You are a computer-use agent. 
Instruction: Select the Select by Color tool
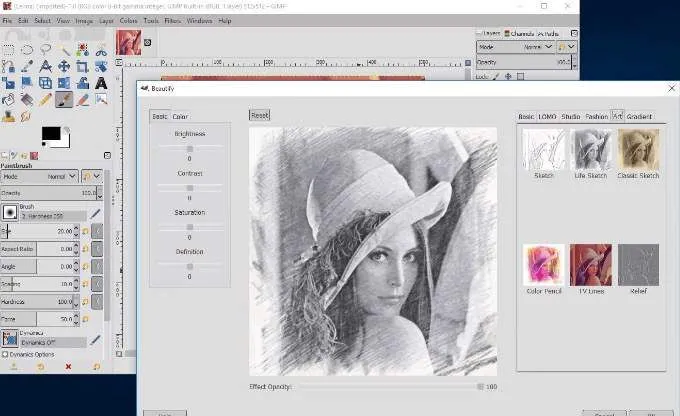point(82,49)
